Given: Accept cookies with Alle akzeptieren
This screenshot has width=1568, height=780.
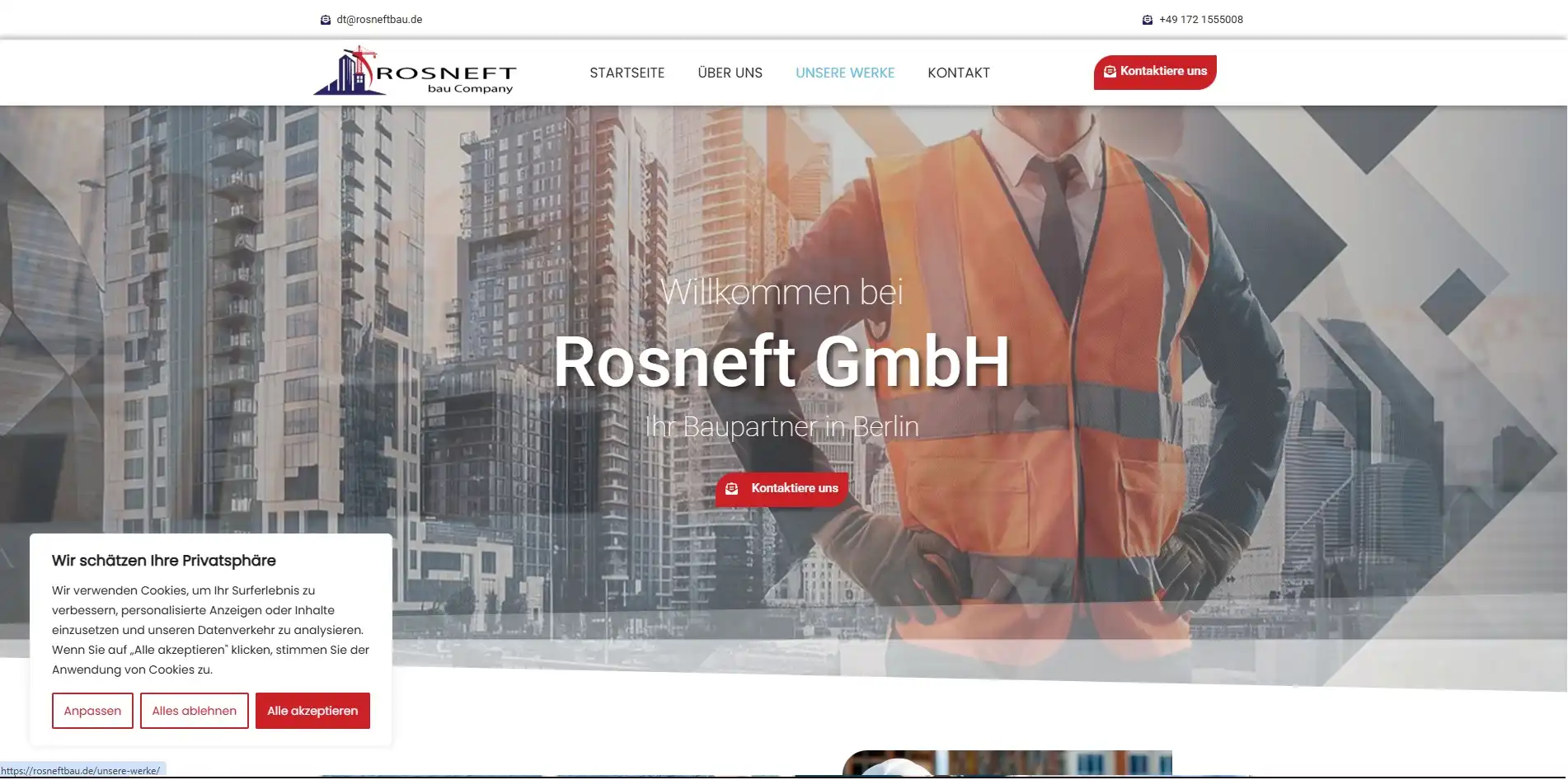Looking at the screenshot, I should 312,711.
